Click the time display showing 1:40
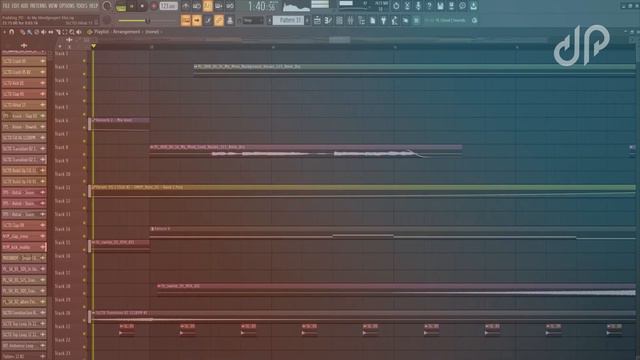The image size is (640, 360). click(262, 6)
